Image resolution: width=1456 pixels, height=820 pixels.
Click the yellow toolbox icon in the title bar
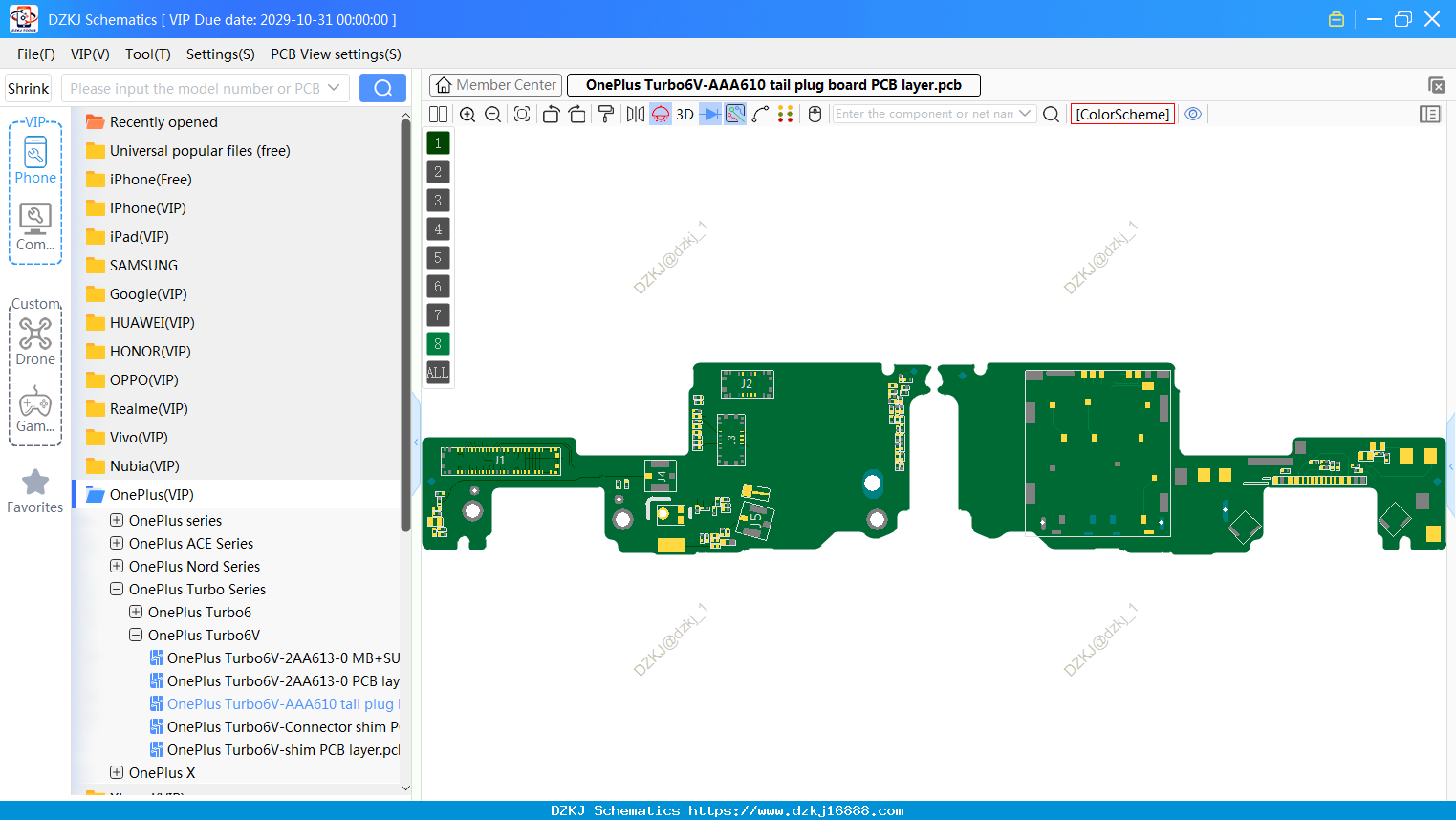pos(1336,19)
